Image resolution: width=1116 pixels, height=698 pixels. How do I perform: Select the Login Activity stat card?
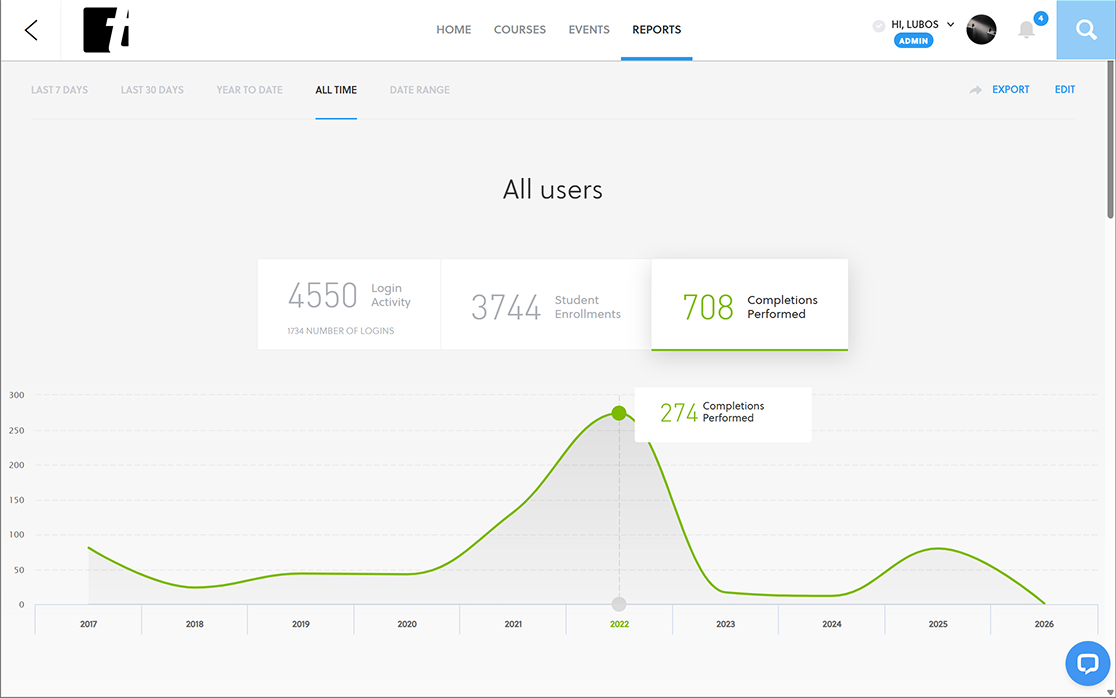pos(349,305)
